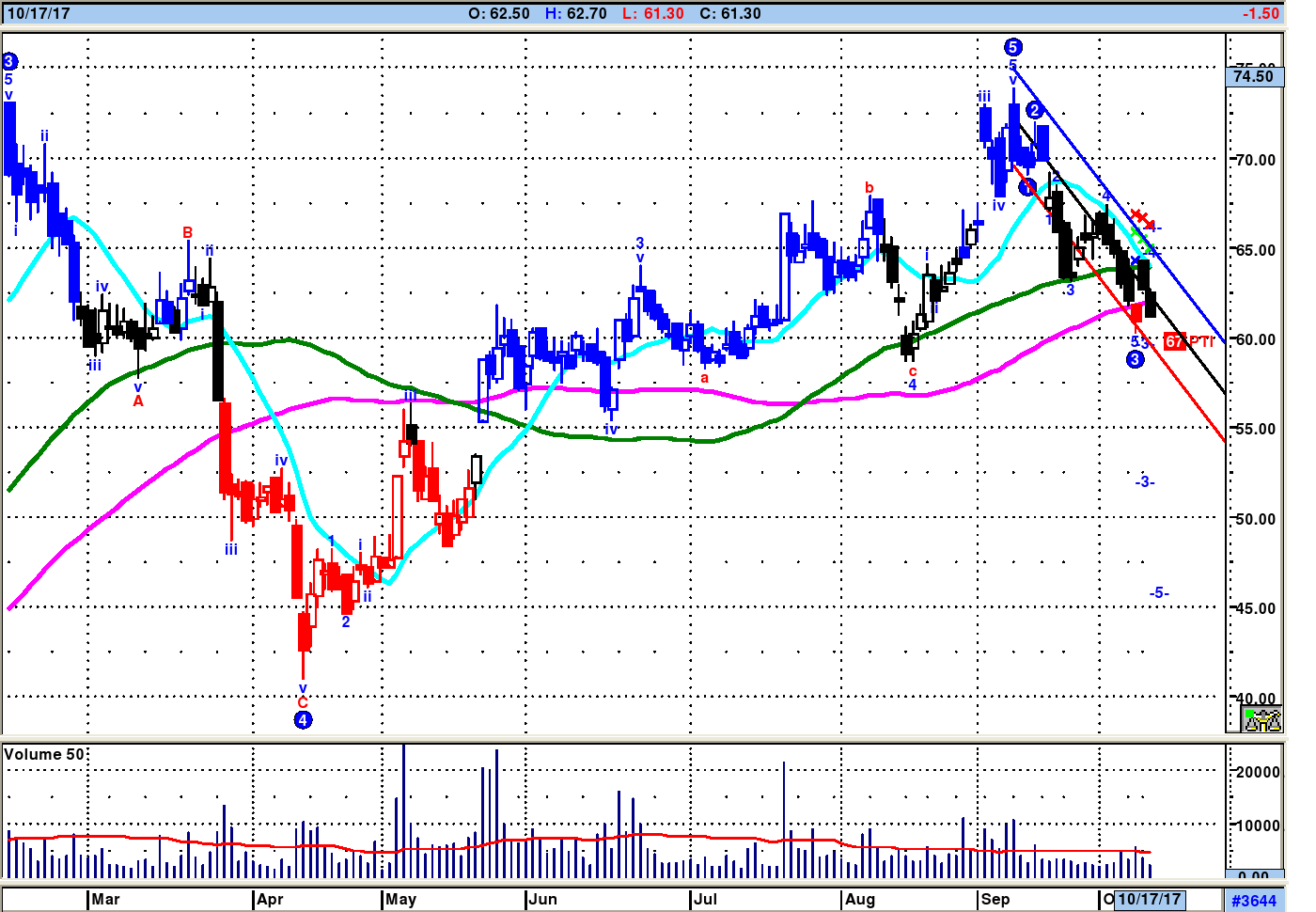Click the Jun label on time axis

542,900
